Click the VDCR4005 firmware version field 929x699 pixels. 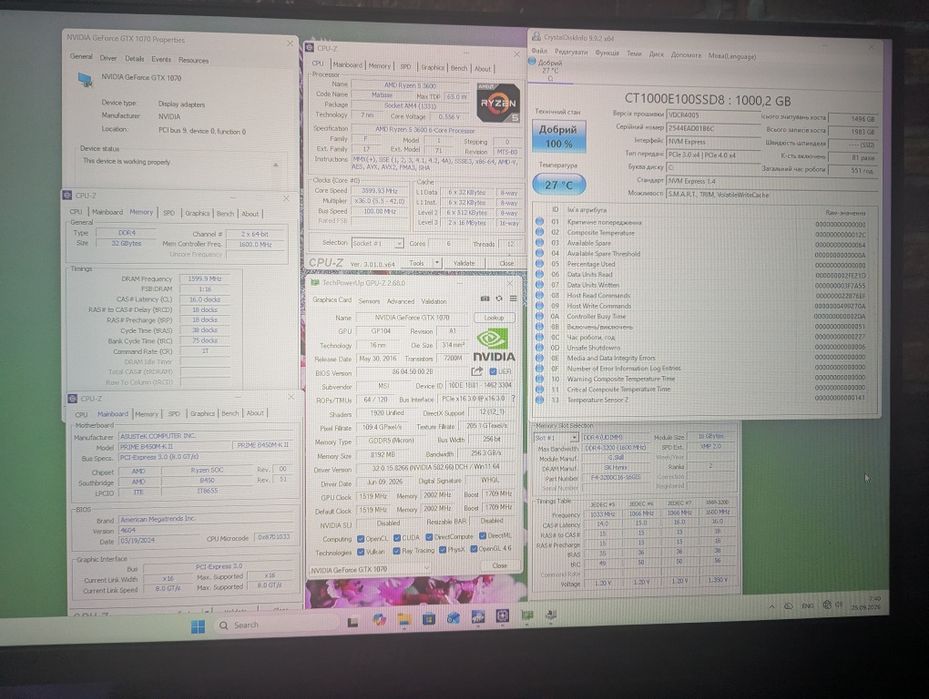[713, 114]
